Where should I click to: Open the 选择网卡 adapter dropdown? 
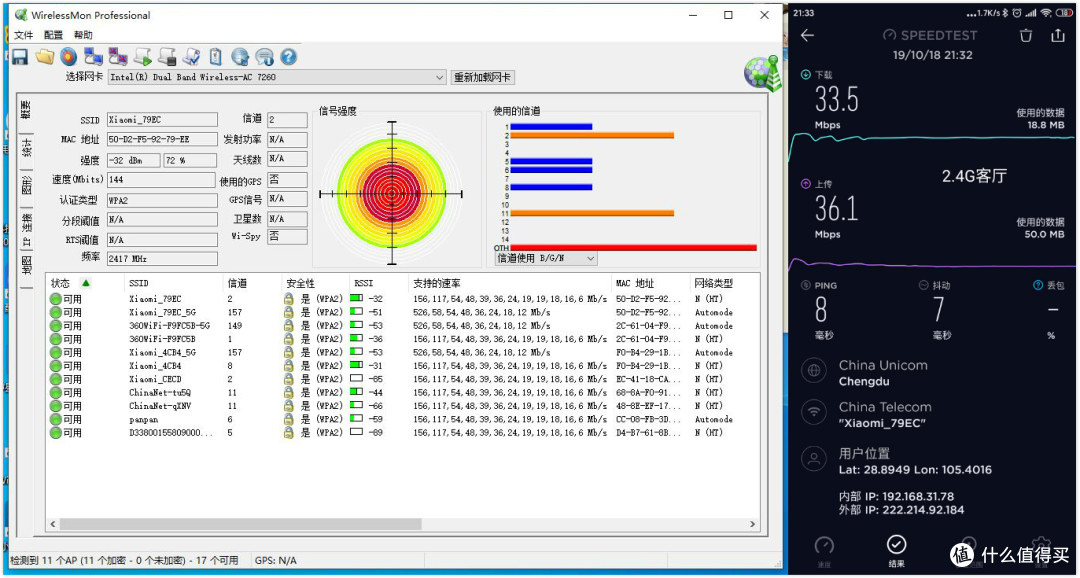[x=278, y=78]
